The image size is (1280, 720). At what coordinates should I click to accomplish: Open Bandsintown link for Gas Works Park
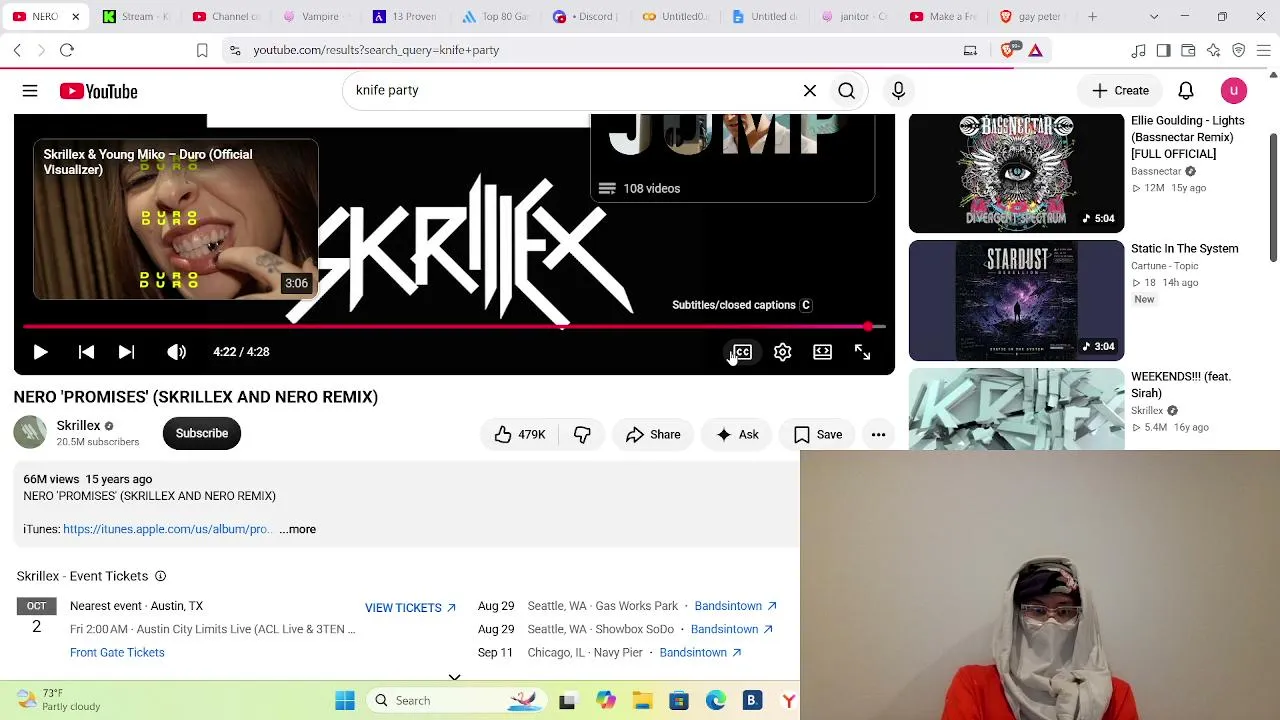(x=735, y=606)
